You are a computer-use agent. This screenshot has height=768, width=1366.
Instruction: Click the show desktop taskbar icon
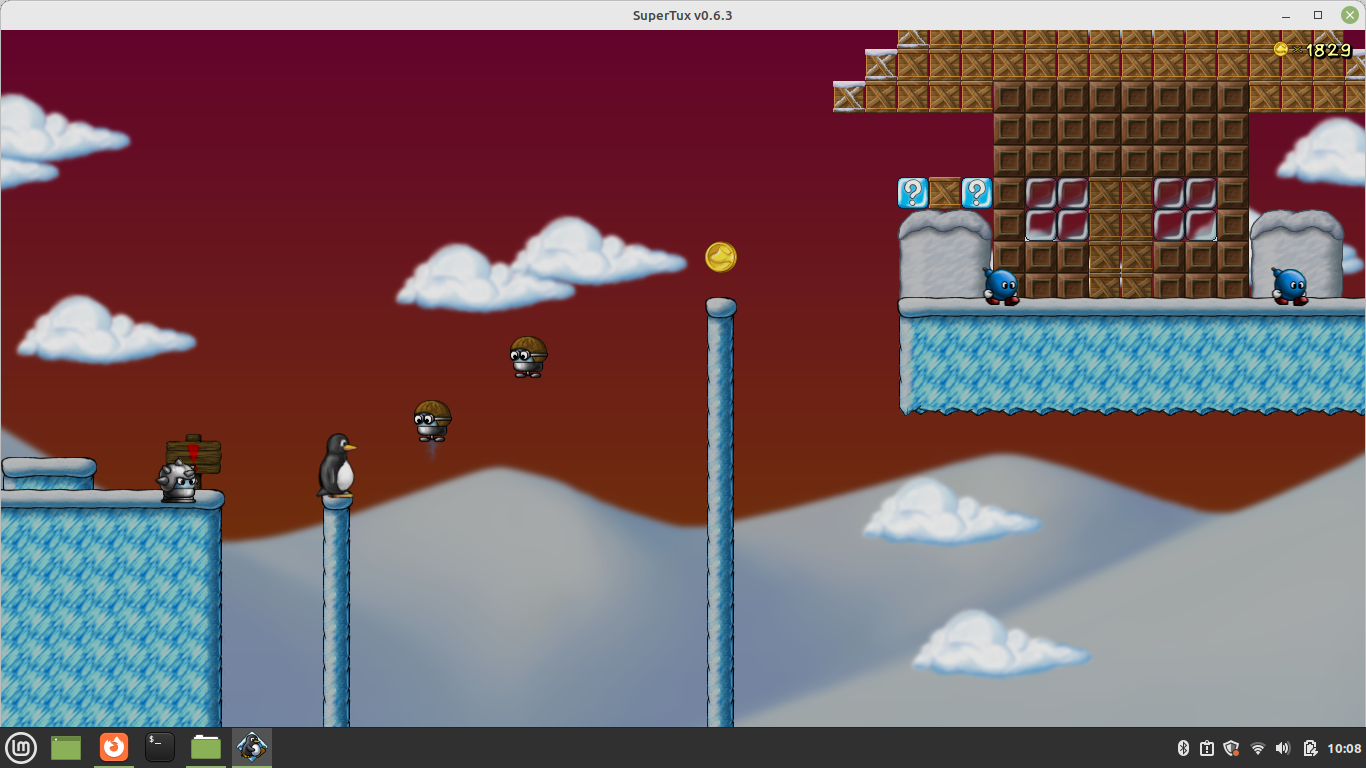(66, 747)
